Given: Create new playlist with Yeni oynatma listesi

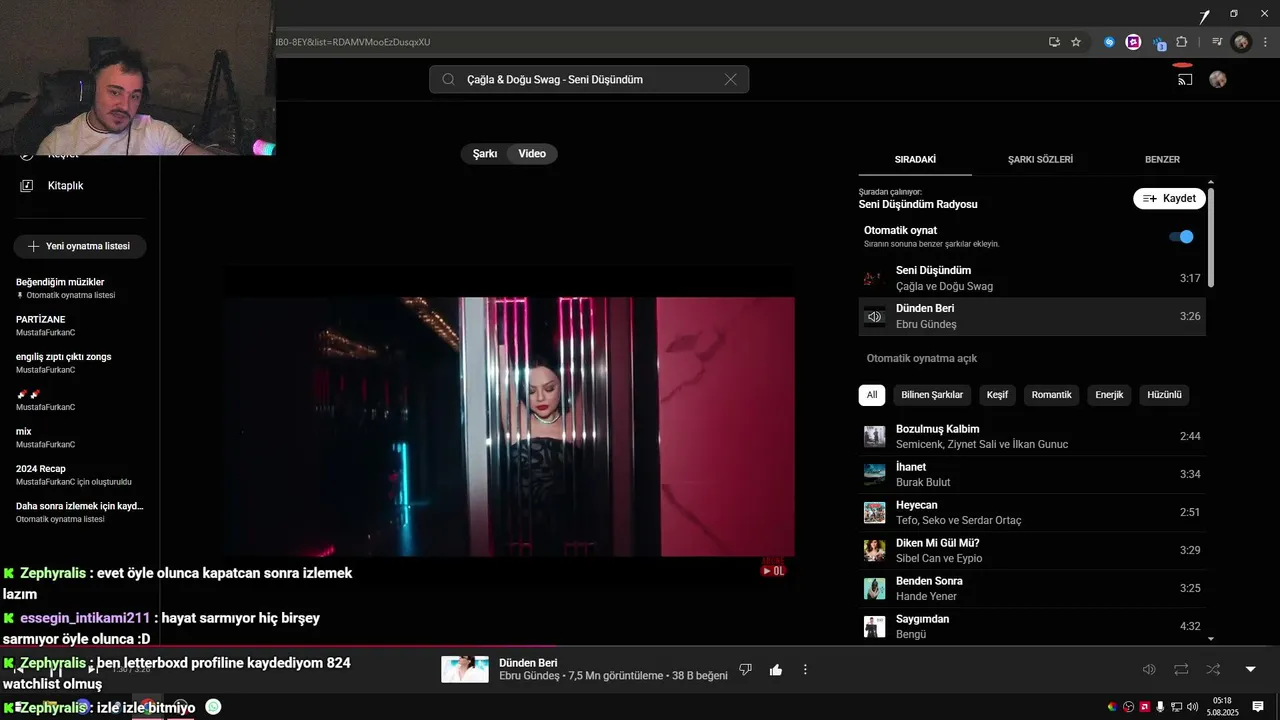Looking at the screenshot, I should pos(80,246).
